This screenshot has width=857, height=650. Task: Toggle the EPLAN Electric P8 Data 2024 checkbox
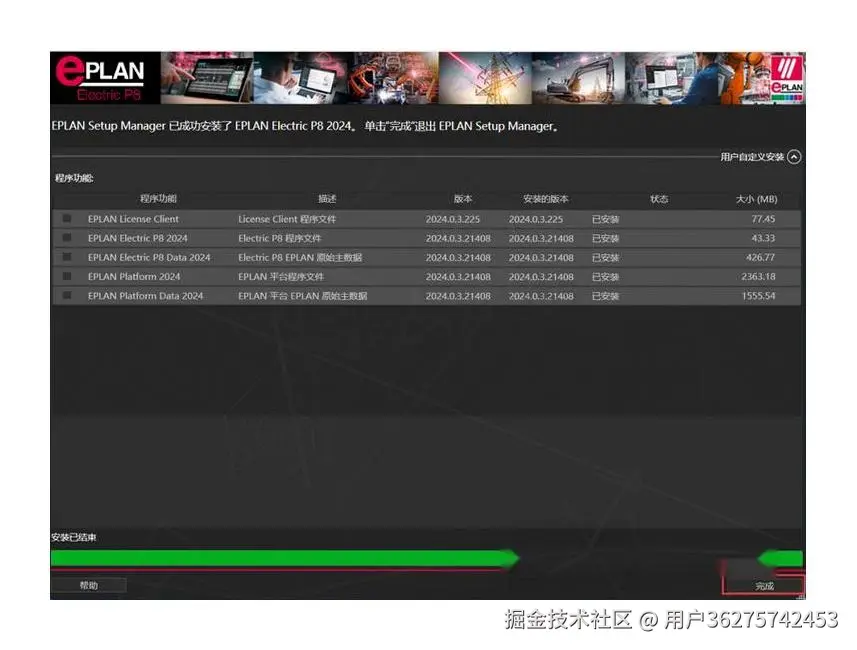67,257
